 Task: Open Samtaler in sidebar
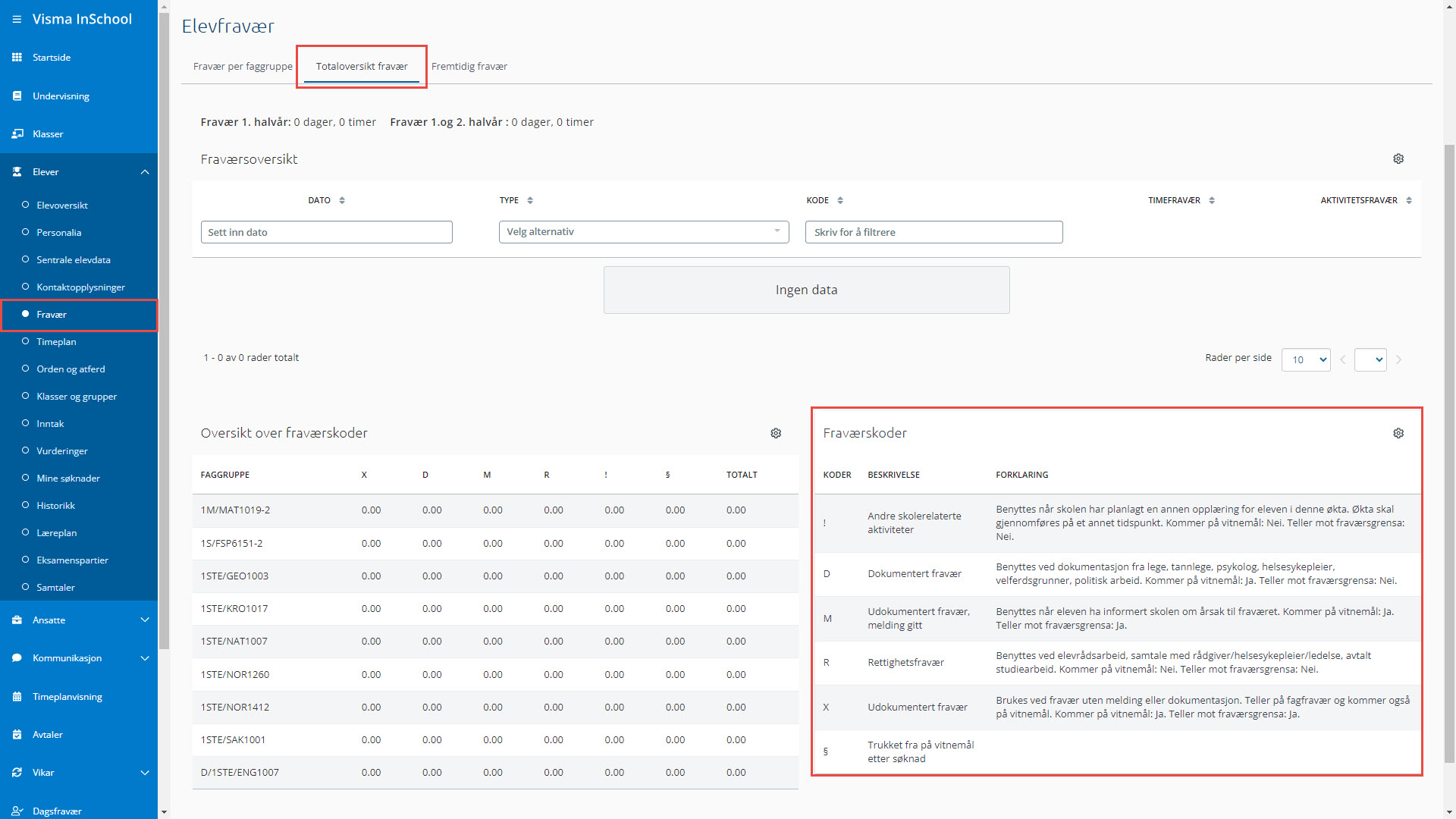pyautogui.click(x=56, y=588)
